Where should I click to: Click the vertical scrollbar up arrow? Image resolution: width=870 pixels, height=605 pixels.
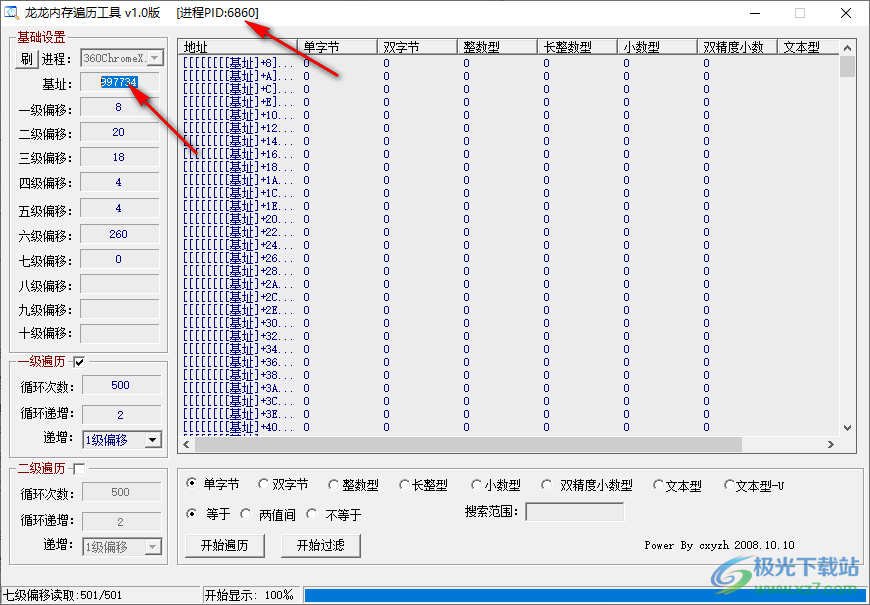pyautogui.click(x=846, y=45)
